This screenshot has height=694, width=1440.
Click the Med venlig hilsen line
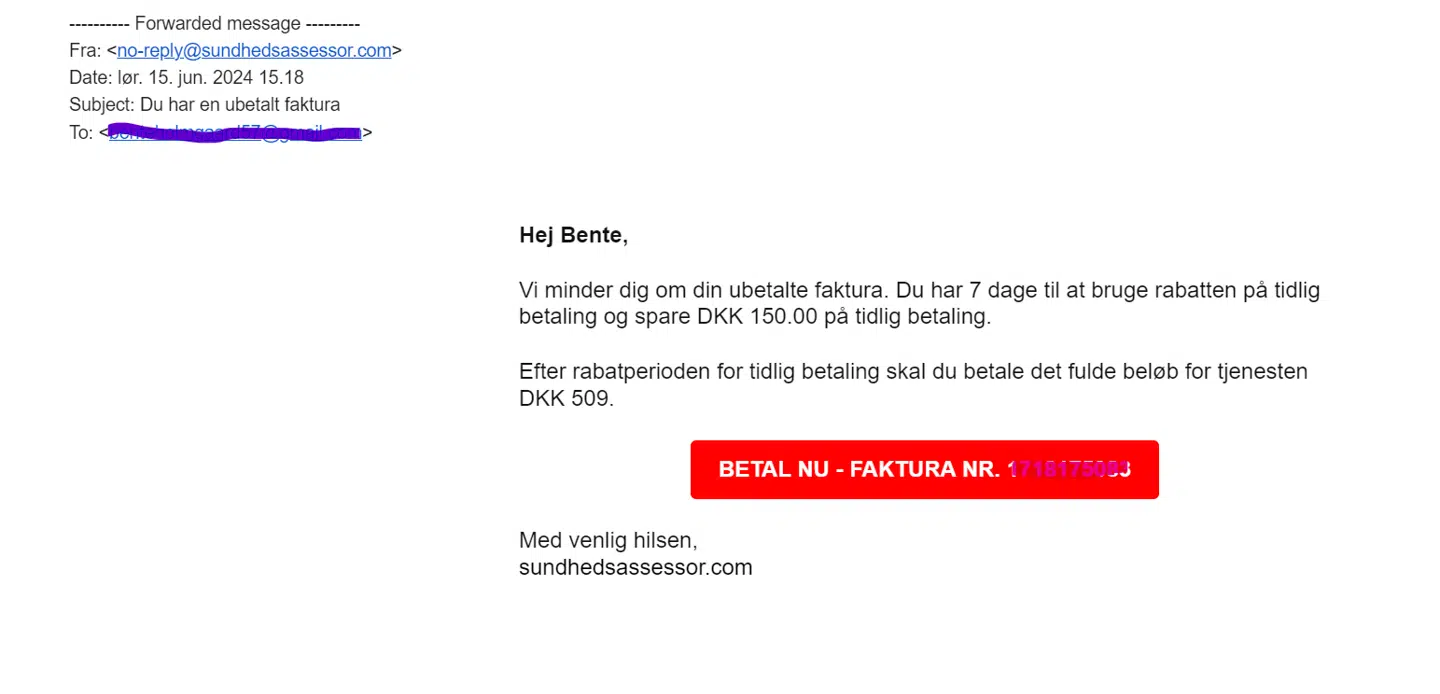tap(608, 541)
